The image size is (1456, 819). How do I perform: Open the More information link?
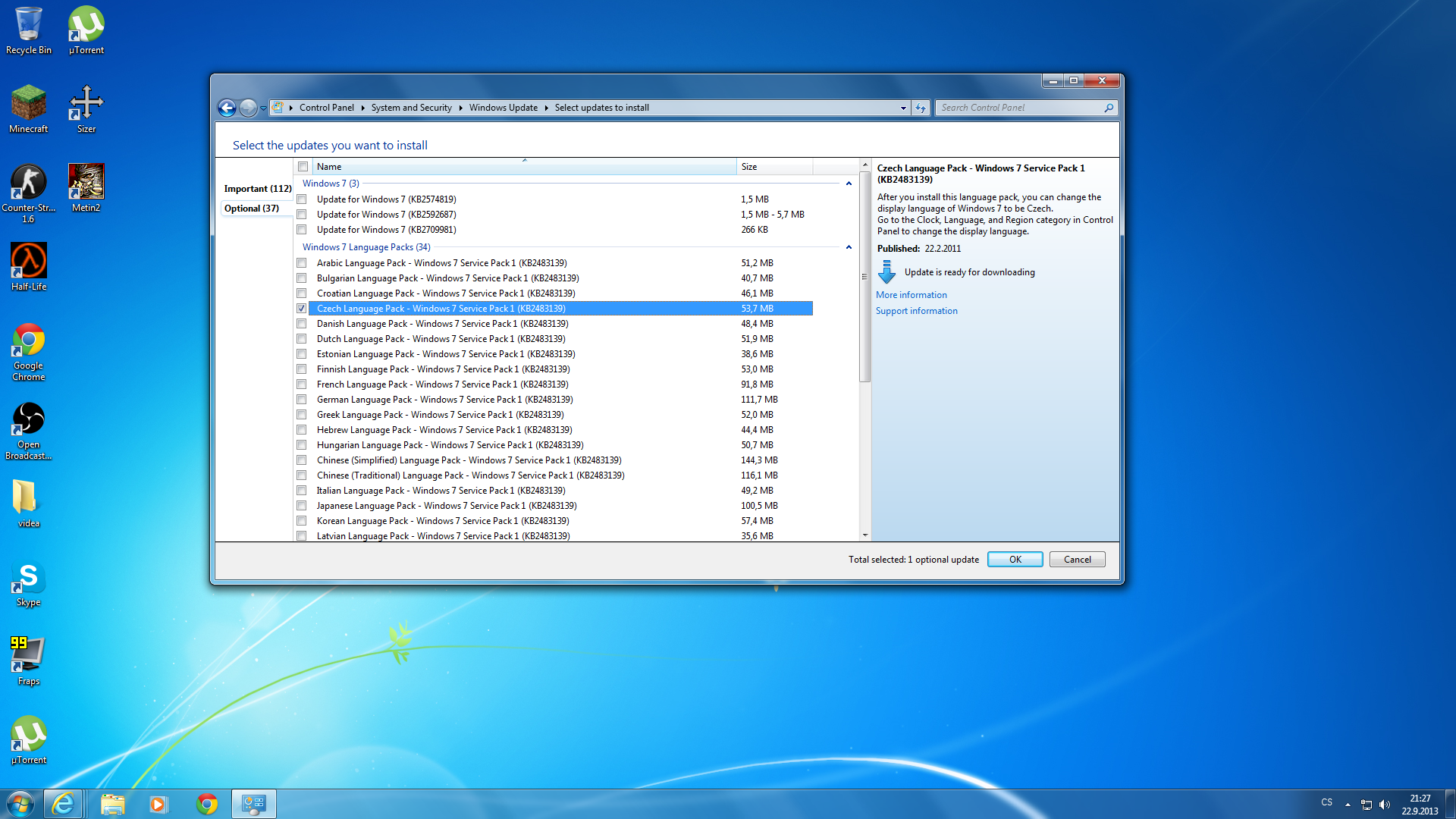(x=911, y=295)
